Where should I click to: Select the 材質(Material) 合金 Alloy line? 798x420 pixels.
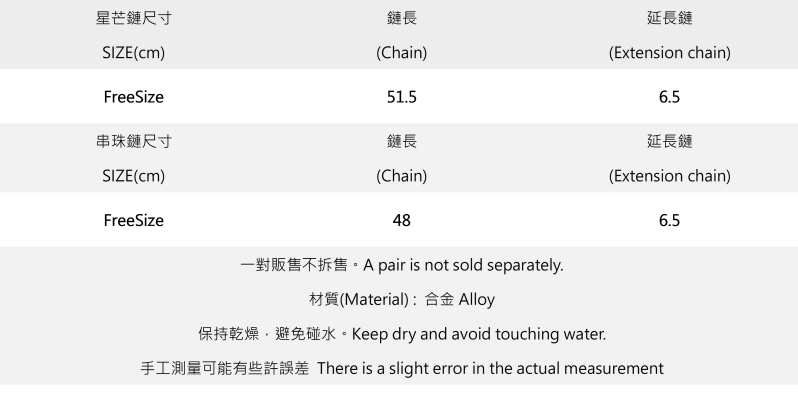pos(402,299)
